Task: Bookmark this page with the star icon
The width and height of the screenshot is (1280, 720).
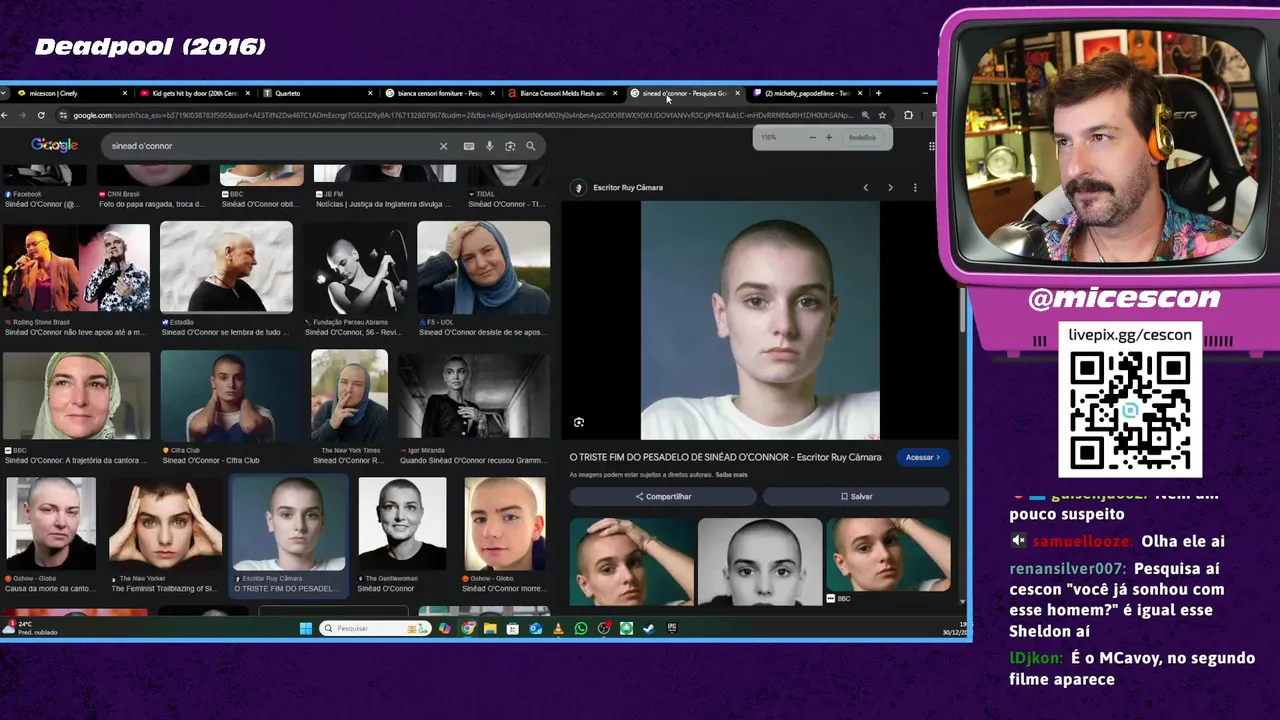Action: (x=882, y=115)
